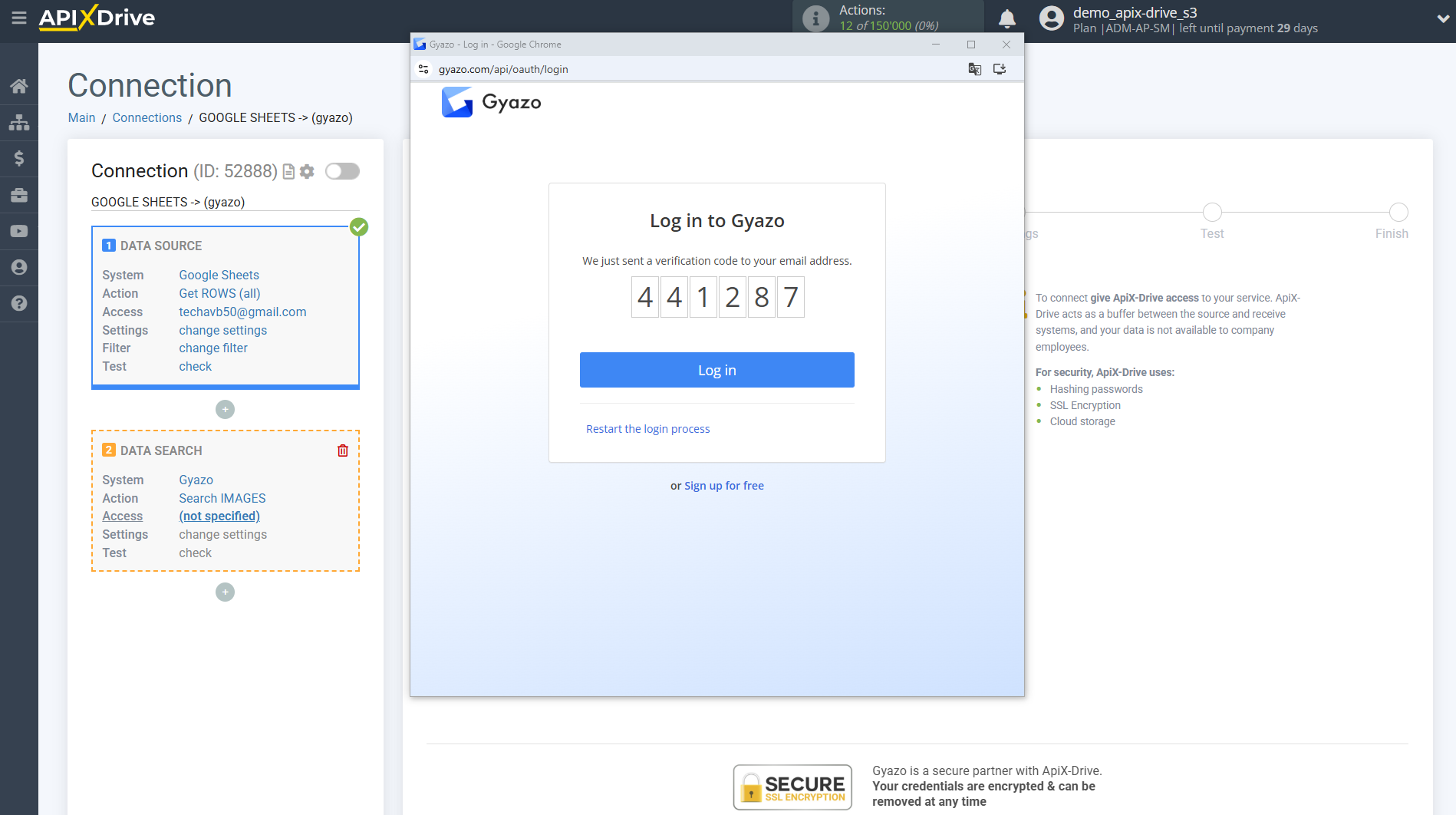Open the (not specified) Access link
The height and width of the screenshot is (815, 1456).
tap(219, 516)
